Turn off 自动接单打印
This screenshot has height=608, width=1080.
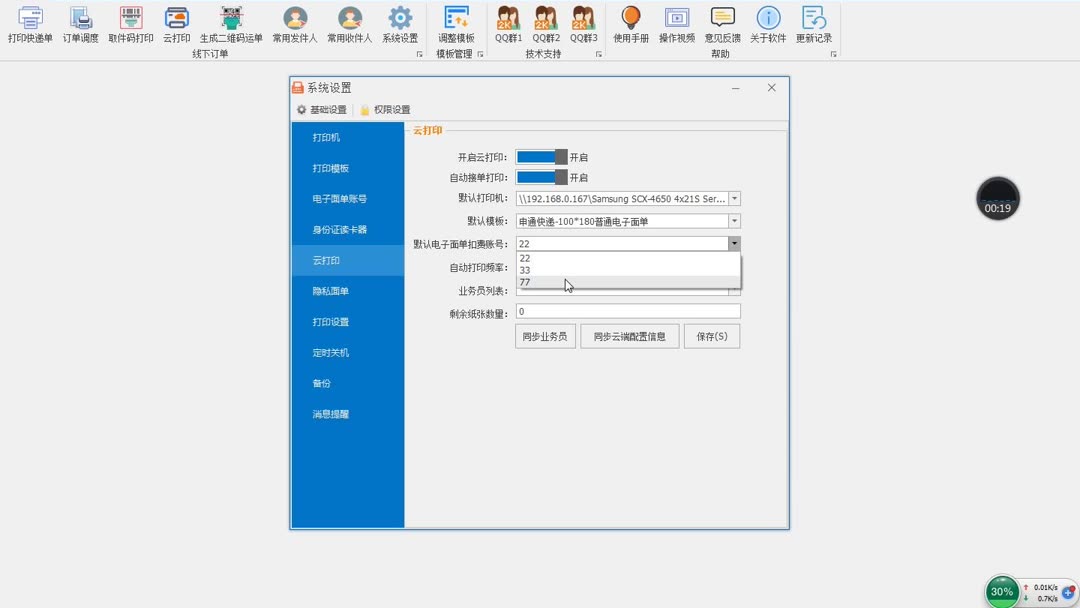544,177
